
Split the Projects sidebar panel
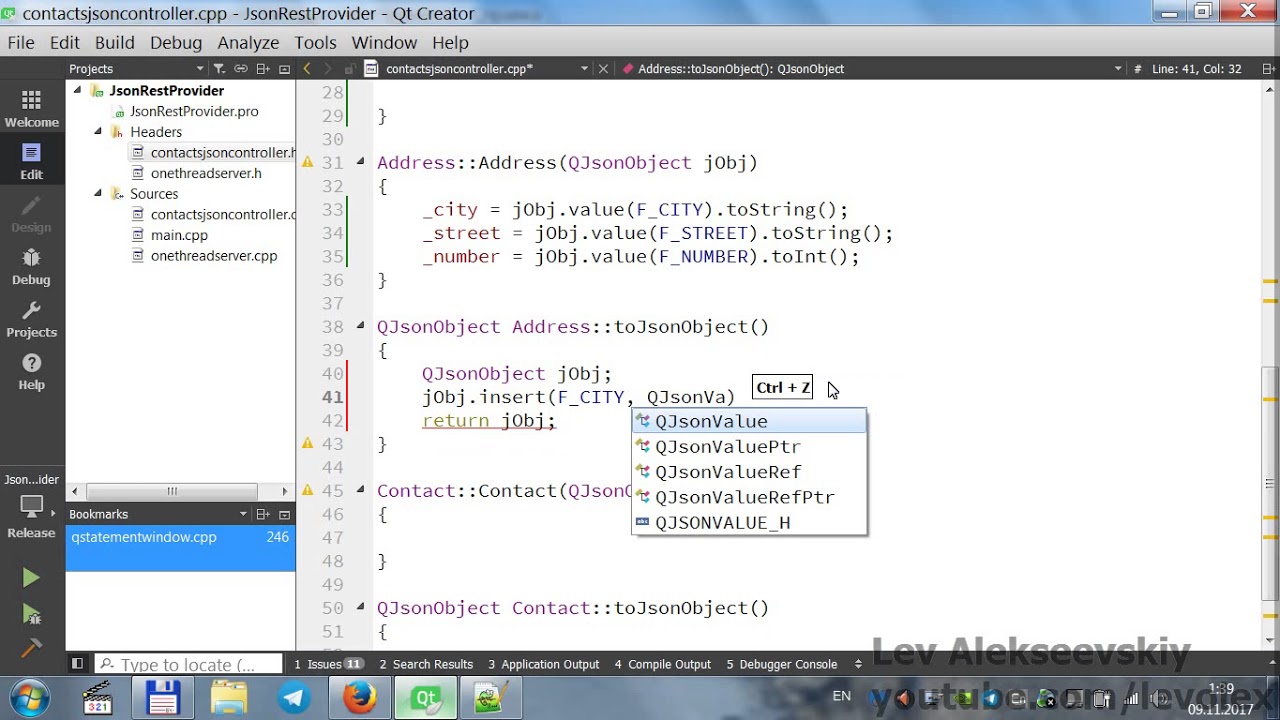[263, 69]
